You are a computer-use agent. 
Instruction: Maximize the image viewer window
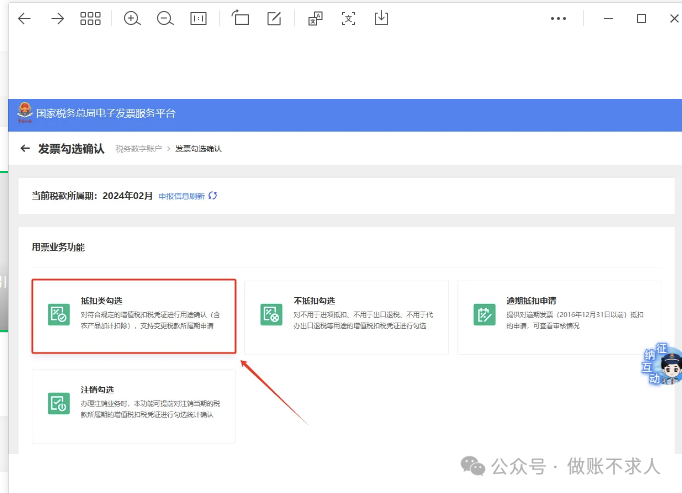tap(641, 18)
